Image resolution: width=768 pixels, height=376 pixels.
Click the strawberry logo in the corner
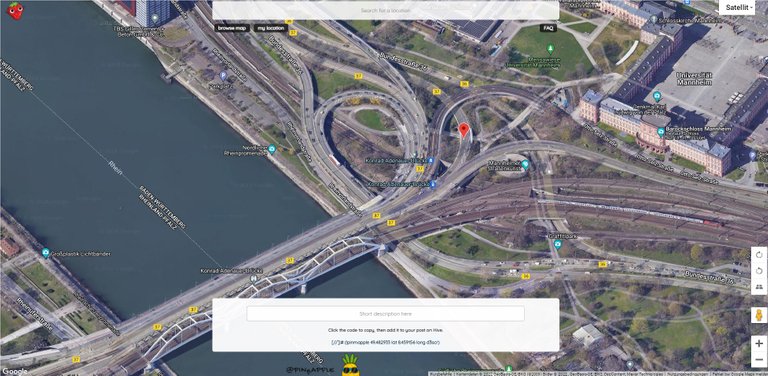click(x=15, y=10)
